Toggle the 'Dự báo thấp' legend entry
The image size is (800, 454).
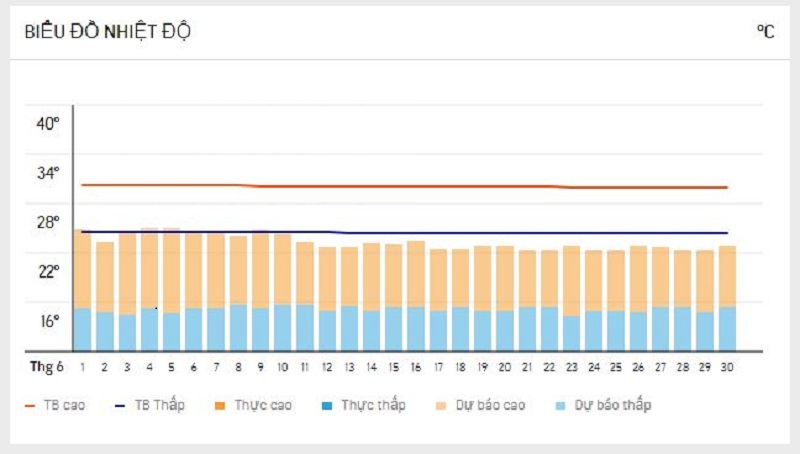pyautogui.click(x=603, y=406)
